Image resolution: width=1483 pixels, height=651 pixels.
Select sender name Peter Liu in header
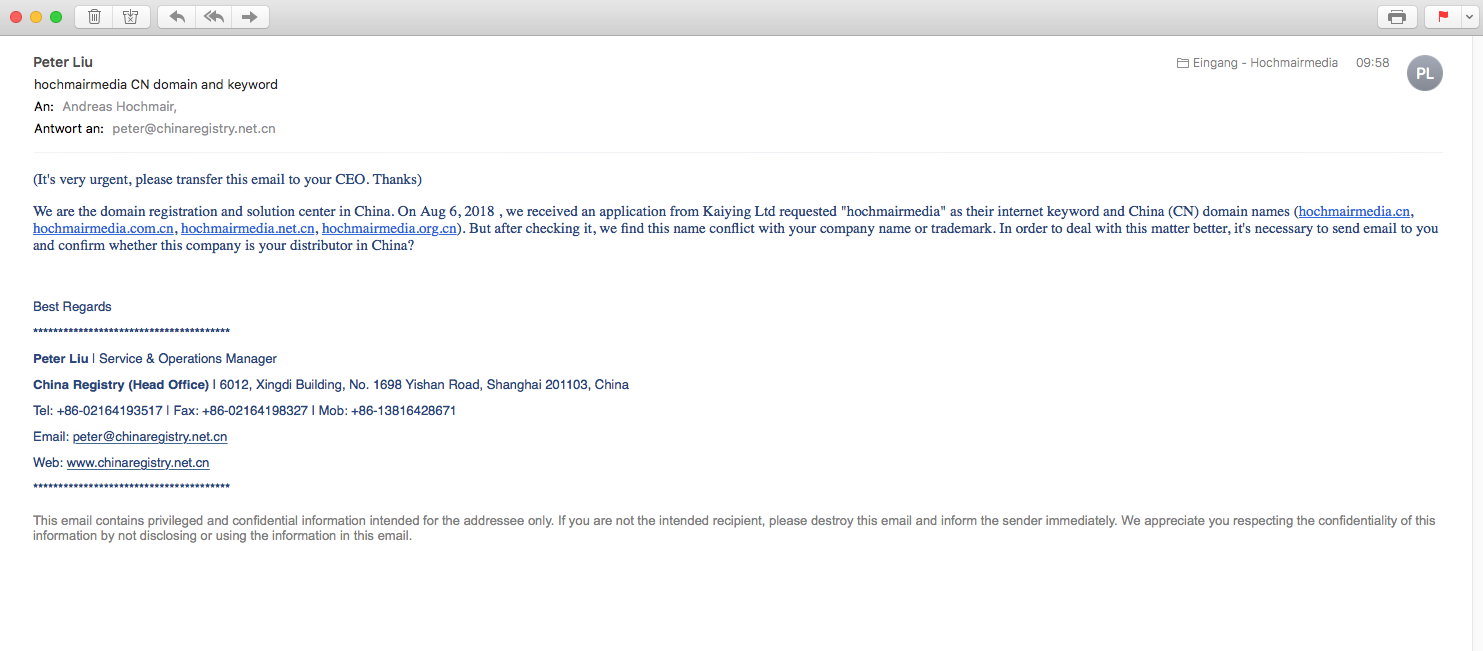tap(63, 62)
